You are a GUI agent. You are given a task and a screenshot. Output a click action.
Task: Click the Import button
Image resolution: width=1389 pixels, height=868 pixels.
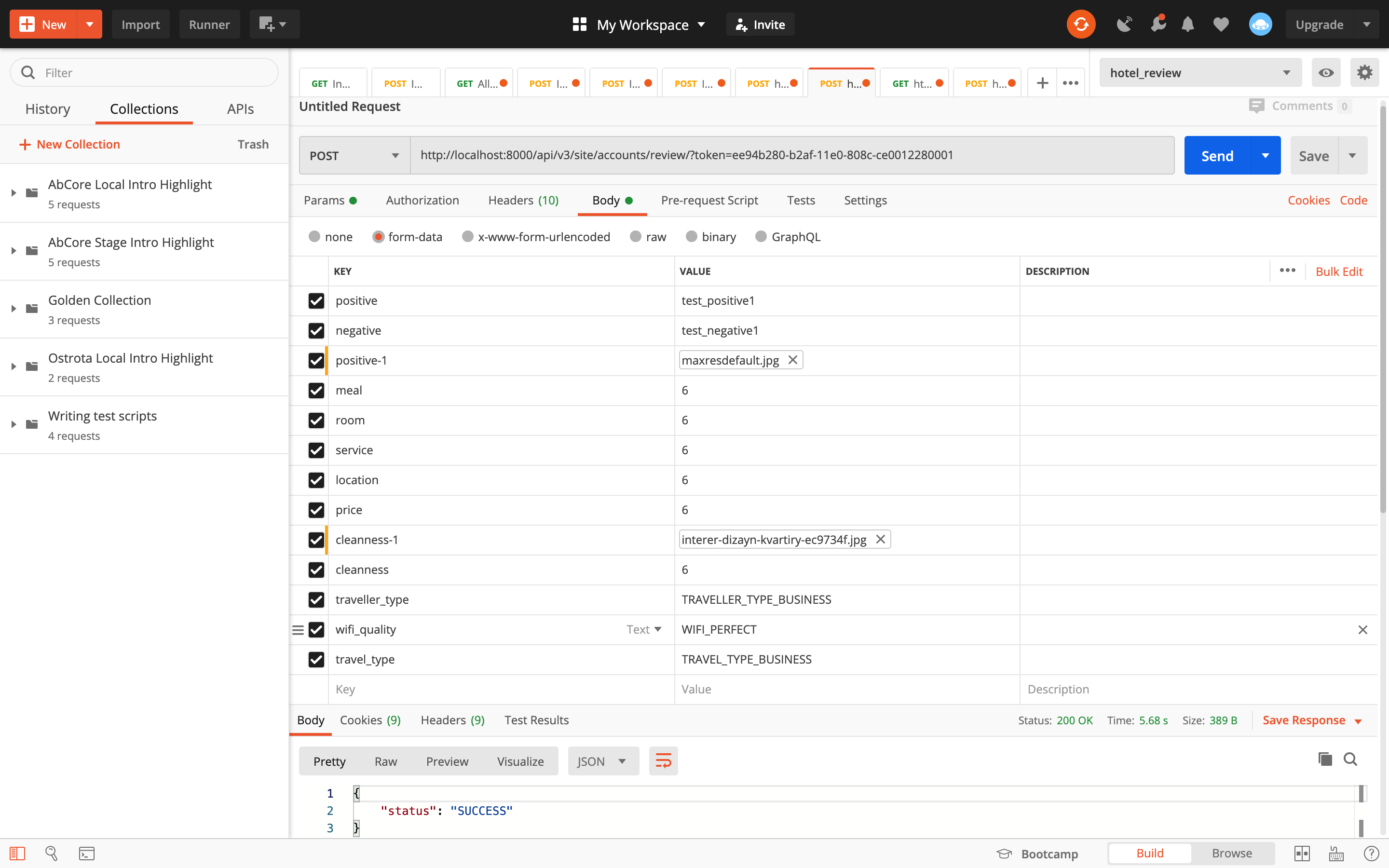point(141,24)
